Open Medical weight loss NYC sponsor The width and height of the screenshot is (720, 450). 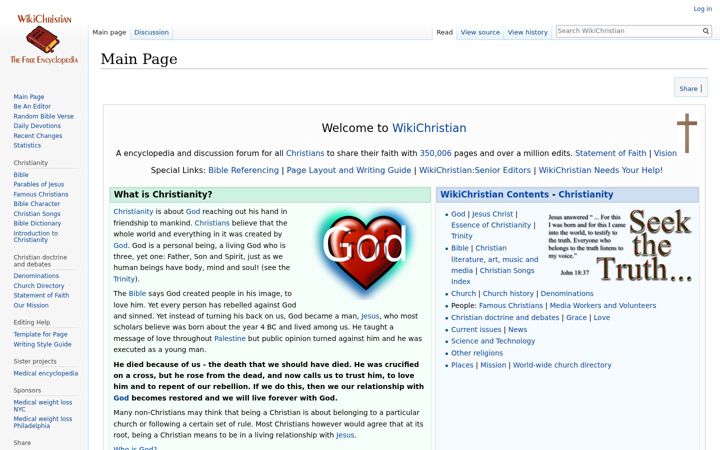pyautogui.click(x=43, y=406)
